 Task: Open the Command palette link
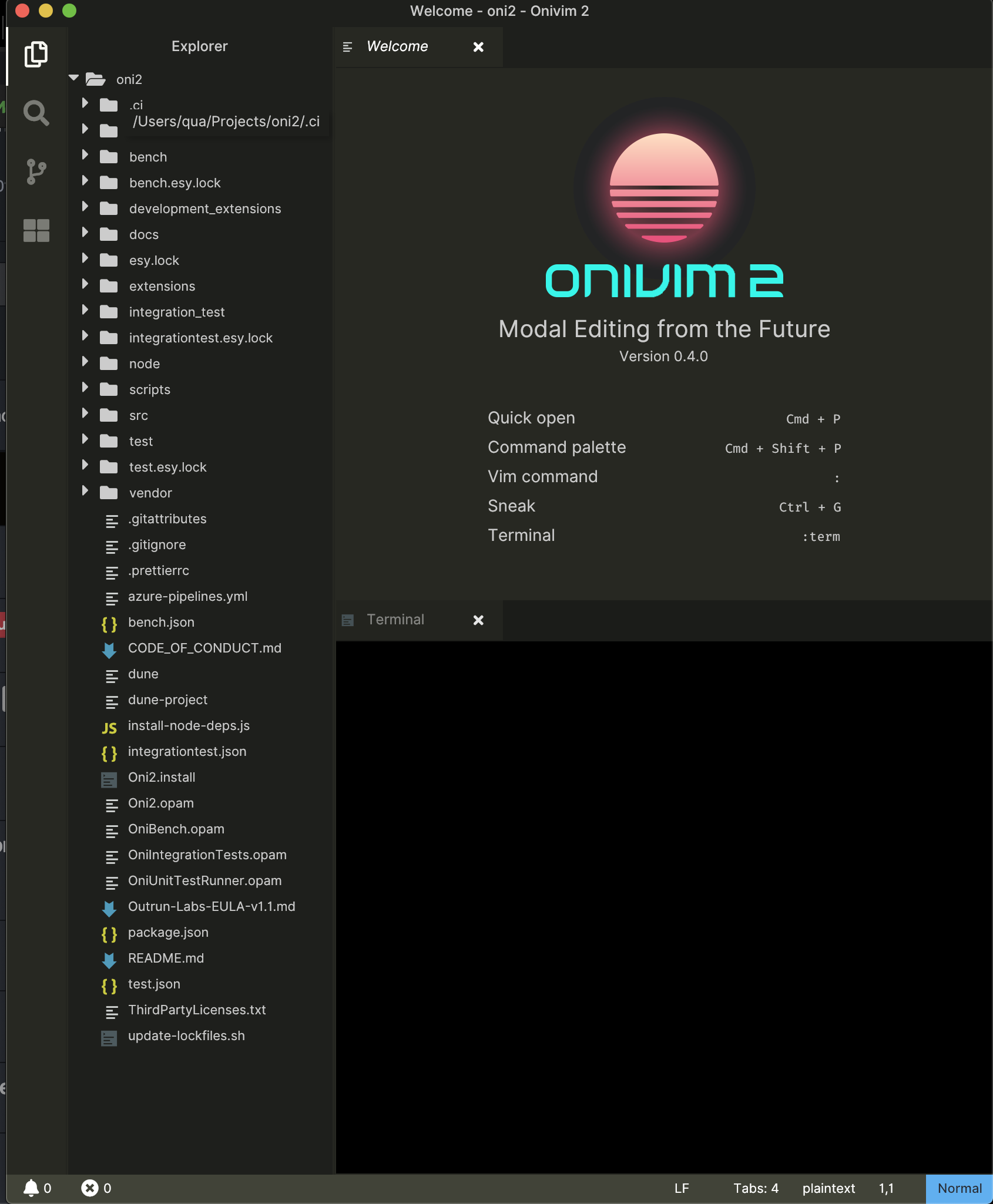(556, 447)
